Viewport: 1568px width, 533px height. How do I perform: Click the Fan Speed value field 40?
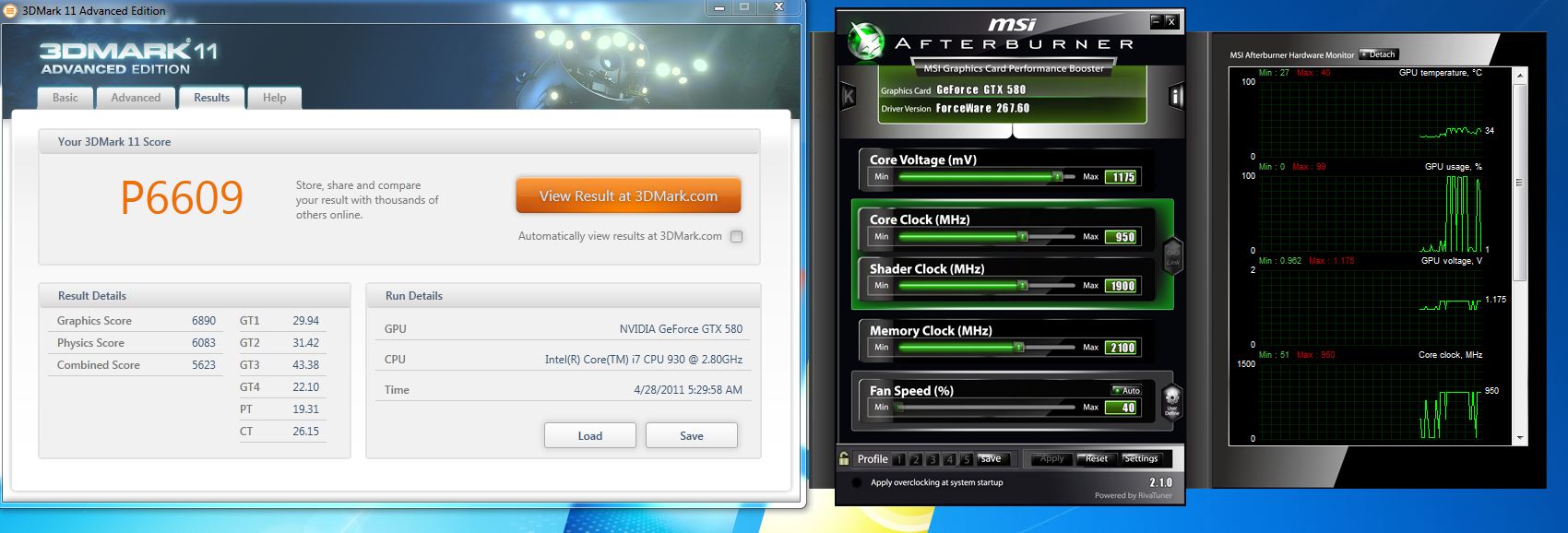click(x=1123, y=408)
